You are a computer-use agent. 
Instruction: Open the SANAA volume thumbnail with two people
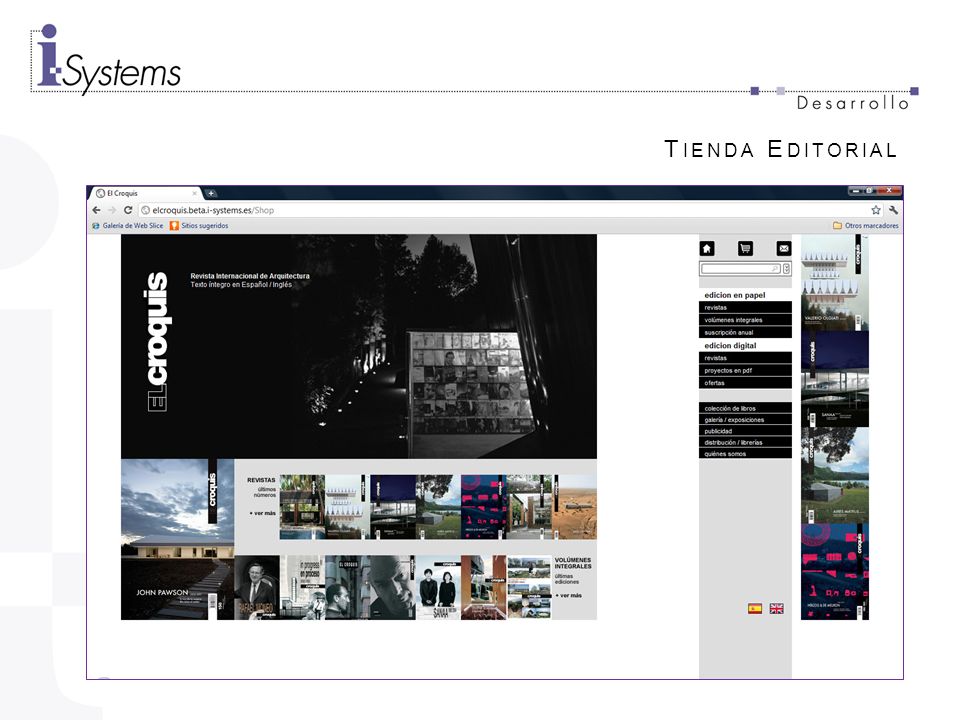coord(438,588)
